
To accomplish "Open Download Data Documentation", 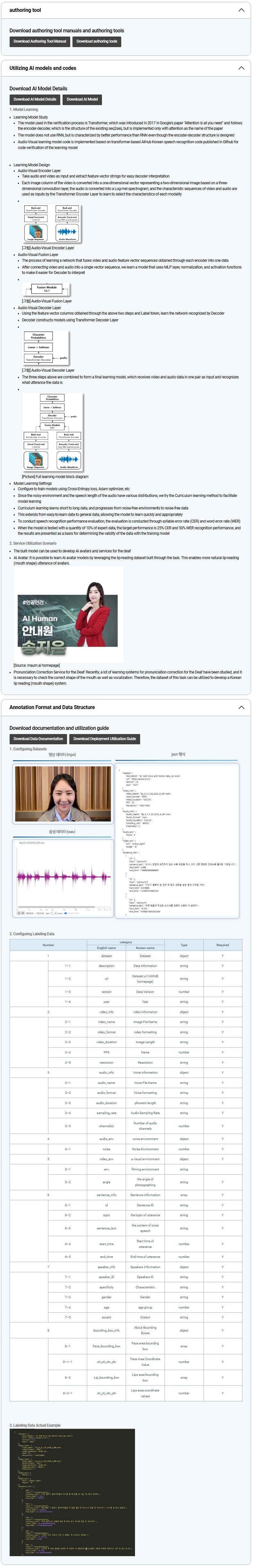I will tap(38, 739).
